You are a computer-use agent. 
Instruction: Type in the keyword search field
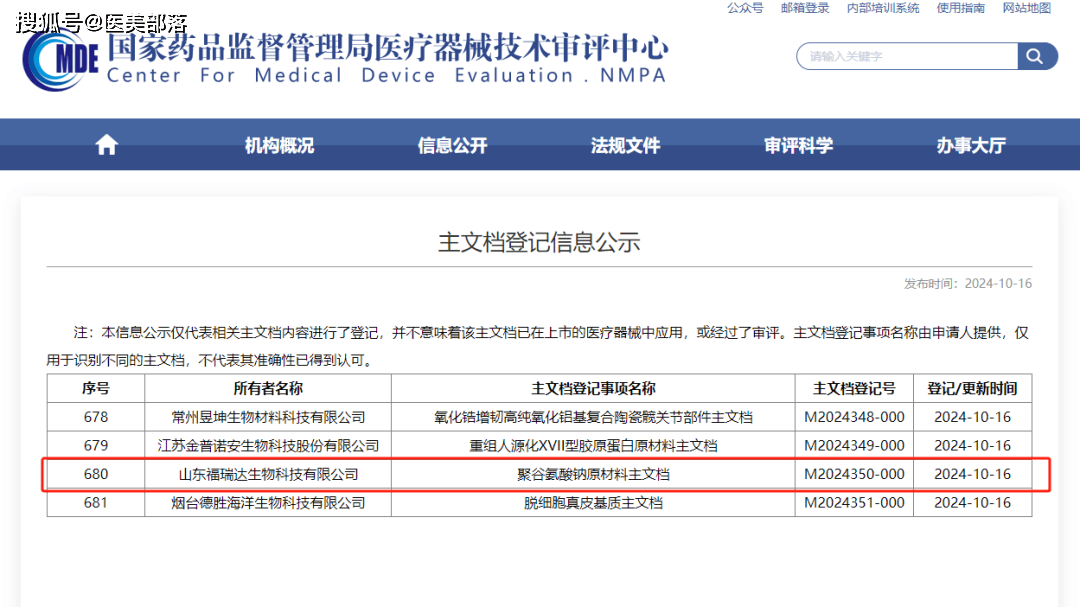(x=907, y=56)
